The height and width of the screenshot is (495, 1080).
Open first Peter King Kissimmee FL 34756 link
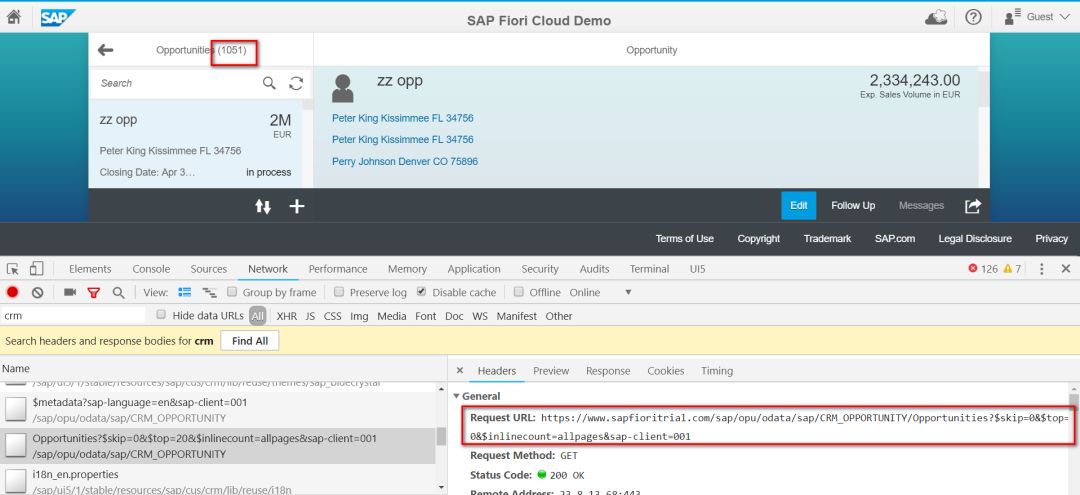click(402, 118)
